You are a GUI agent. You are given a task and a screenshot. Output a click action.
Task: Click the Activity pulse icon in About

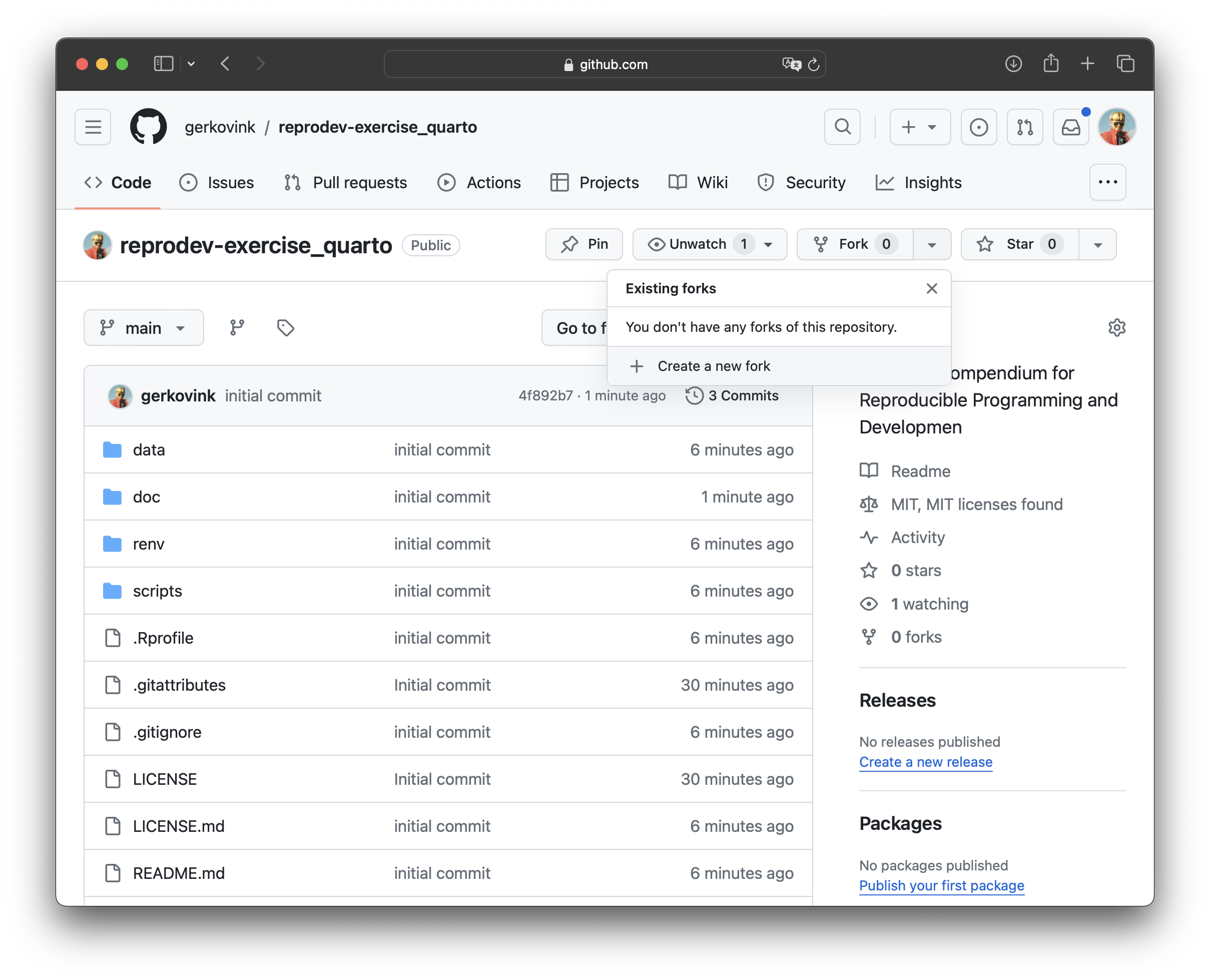[x=869, y=538]
